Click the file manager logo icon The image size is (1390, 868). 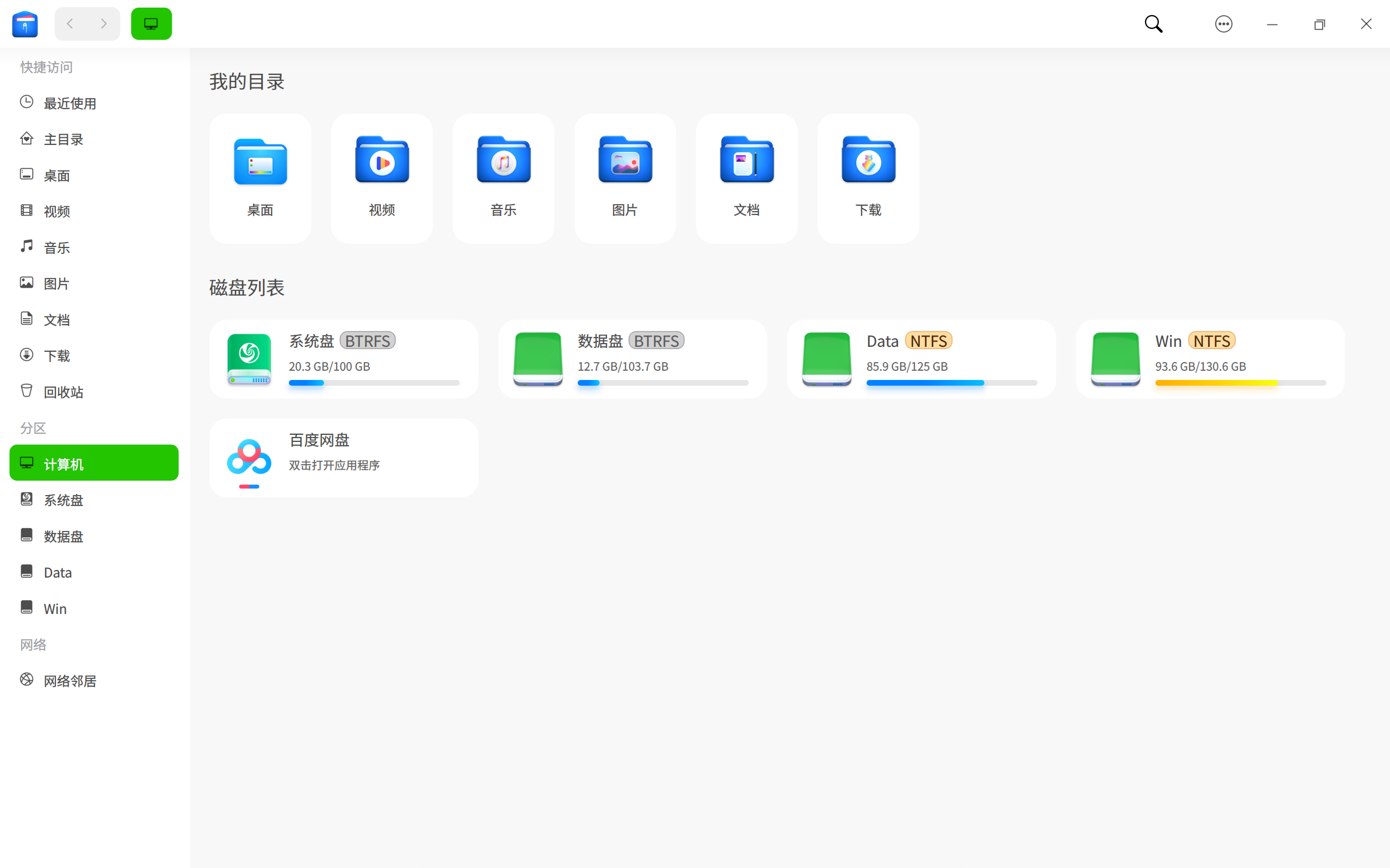[x=24, y=23]
